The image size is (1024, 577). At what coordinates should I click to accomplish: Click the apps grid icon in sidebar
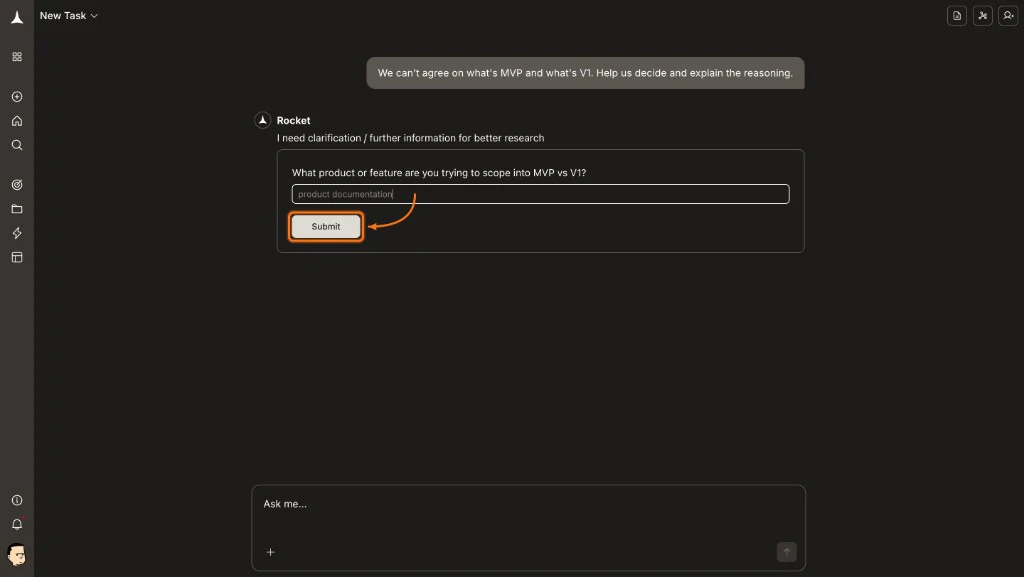click(x=16, y=57)
